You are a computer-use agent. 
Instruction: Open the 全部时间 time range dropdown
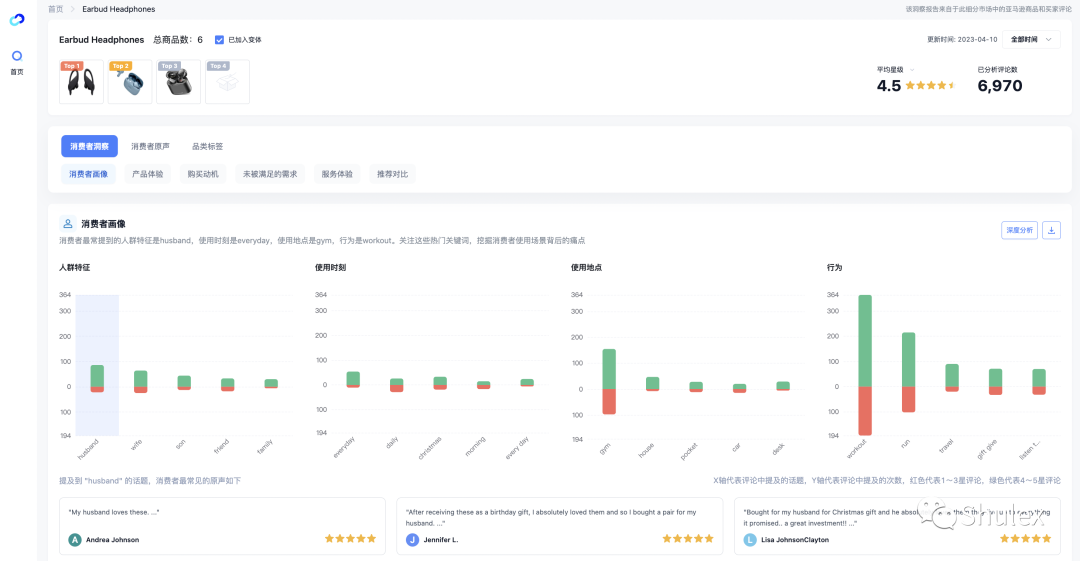click(1031, 39)
